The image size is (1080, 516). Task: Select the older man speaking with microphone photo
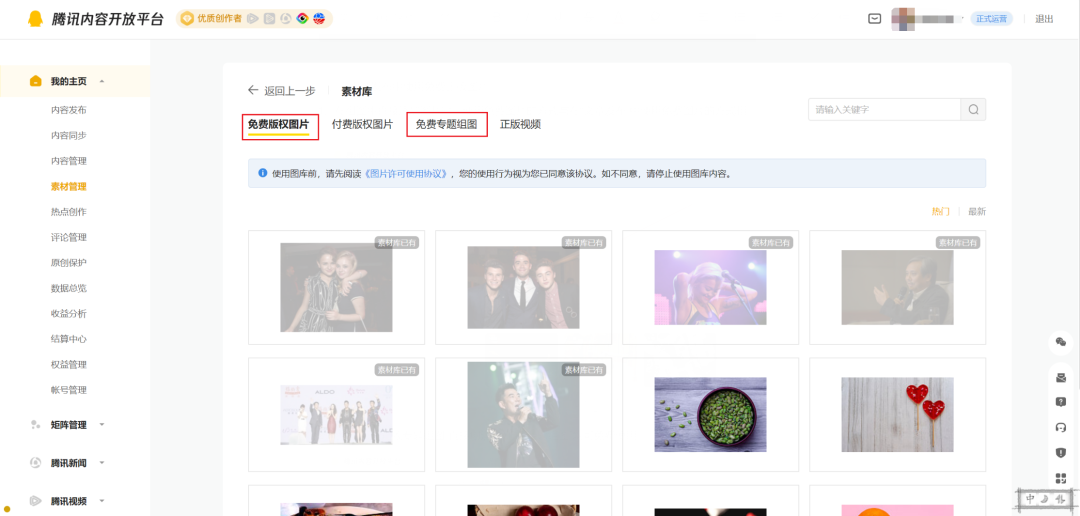897,287
